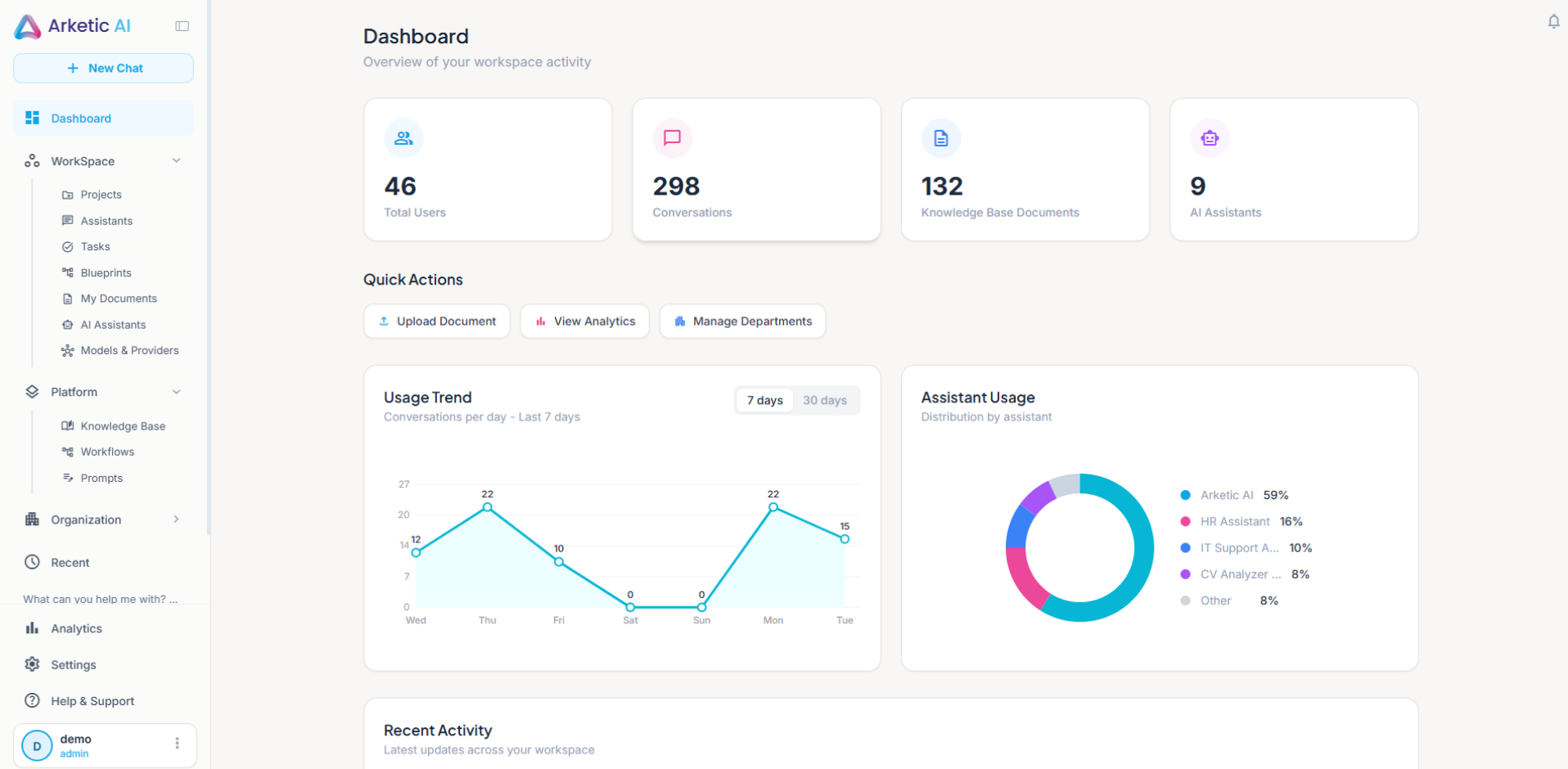Click the IT Support blue legend dot

point(1185,548)
